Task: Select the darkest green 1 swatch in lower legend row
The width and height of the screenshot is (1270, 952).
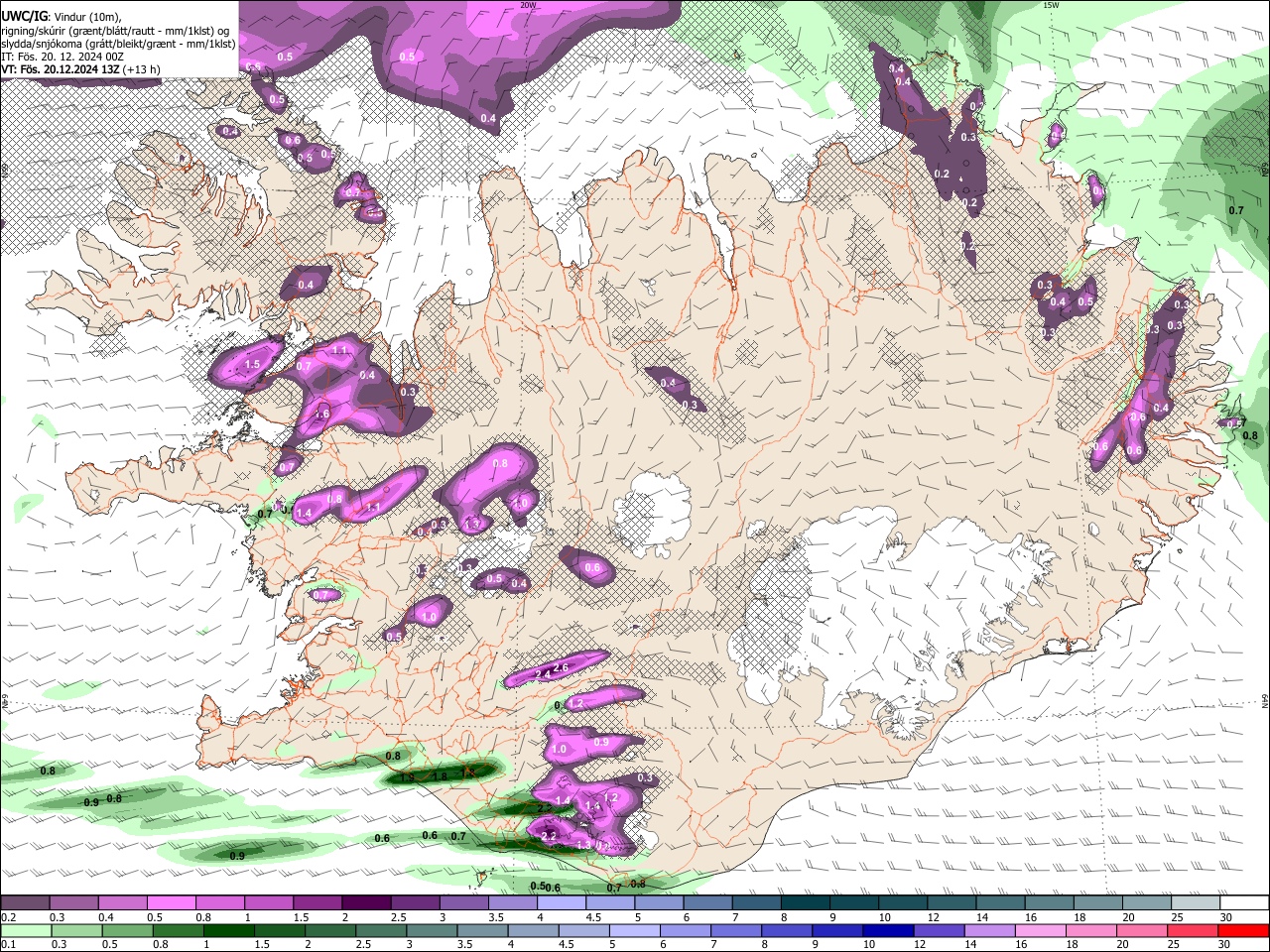Action: coord(228,931)
